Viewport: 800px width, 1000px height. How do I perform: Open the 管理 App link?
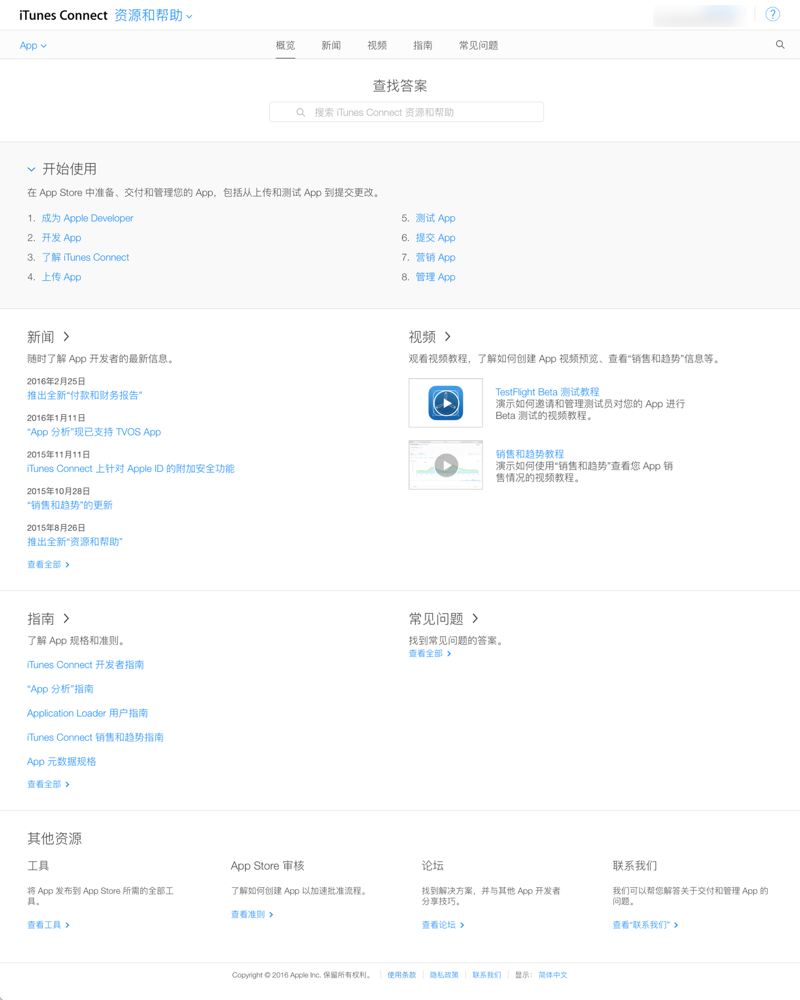436,277
